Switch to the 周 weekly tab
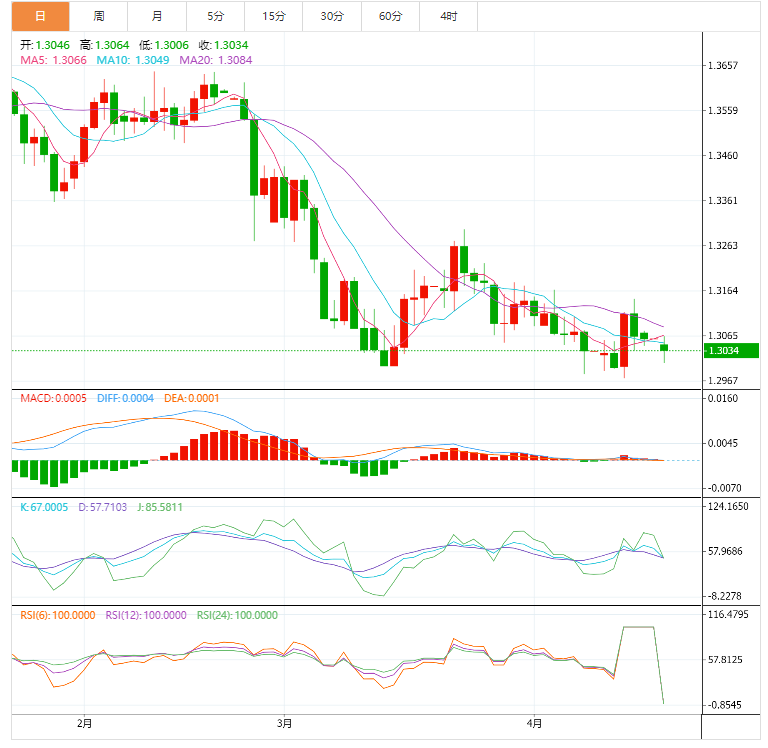 pyautogui.click(x=99, y=16)
